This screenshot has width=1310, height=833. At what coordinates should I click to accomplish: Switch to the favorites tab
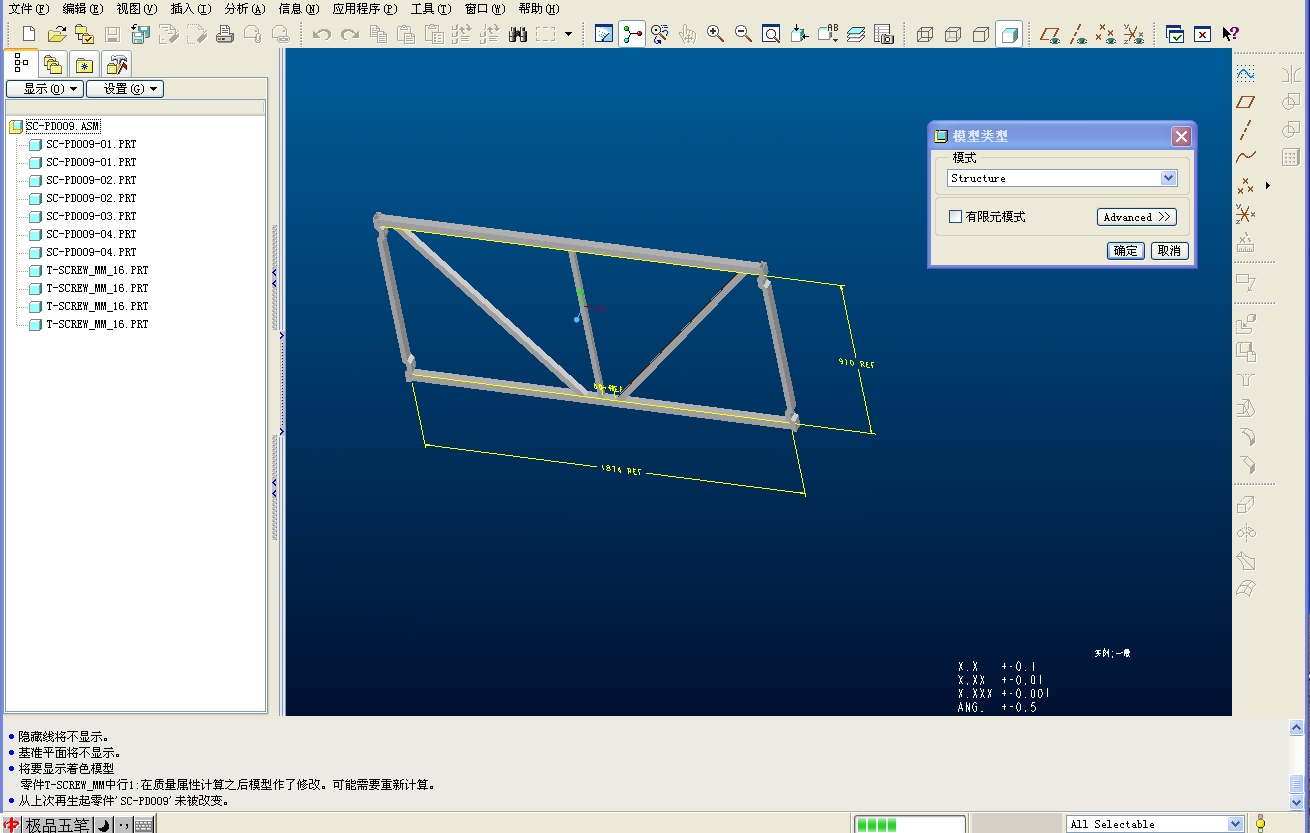pos(85,65)
